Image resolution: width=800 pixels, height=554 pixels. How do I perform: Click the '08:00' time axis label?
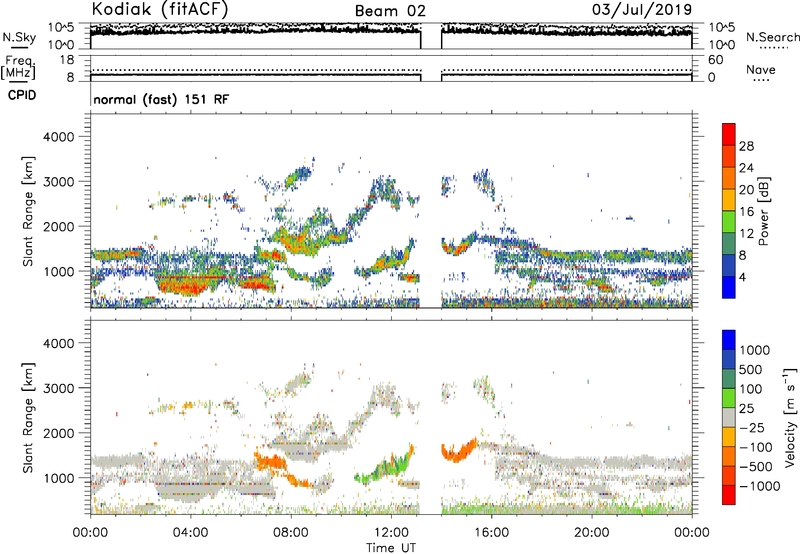pyautogui.click(x=291, y=533)
